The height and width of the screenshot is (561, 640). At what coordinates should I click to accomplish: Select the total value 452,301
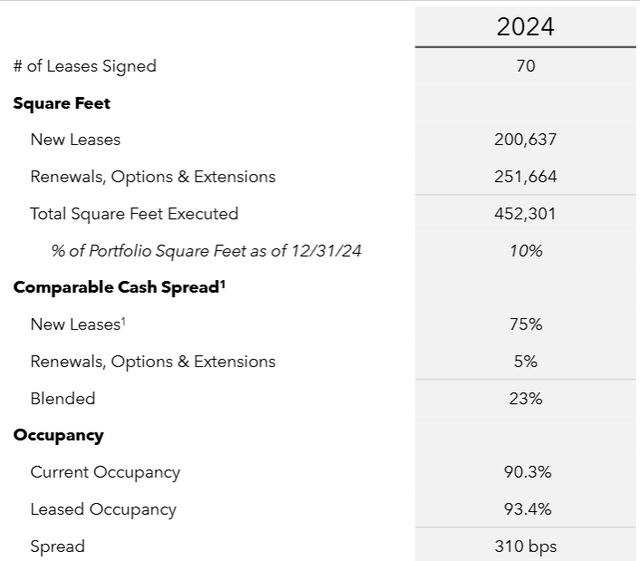point(525,213)
